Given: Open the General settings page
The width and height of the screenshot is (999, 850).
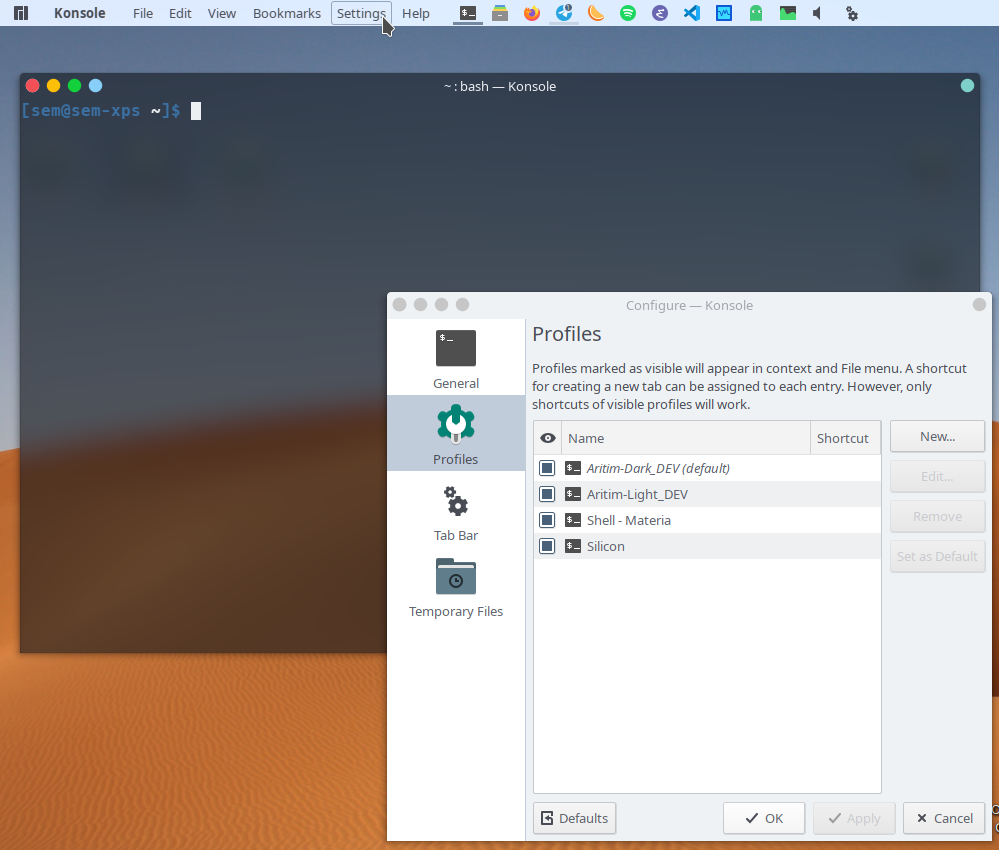Looking at the screenshot, I should click(x=456, y=357).
